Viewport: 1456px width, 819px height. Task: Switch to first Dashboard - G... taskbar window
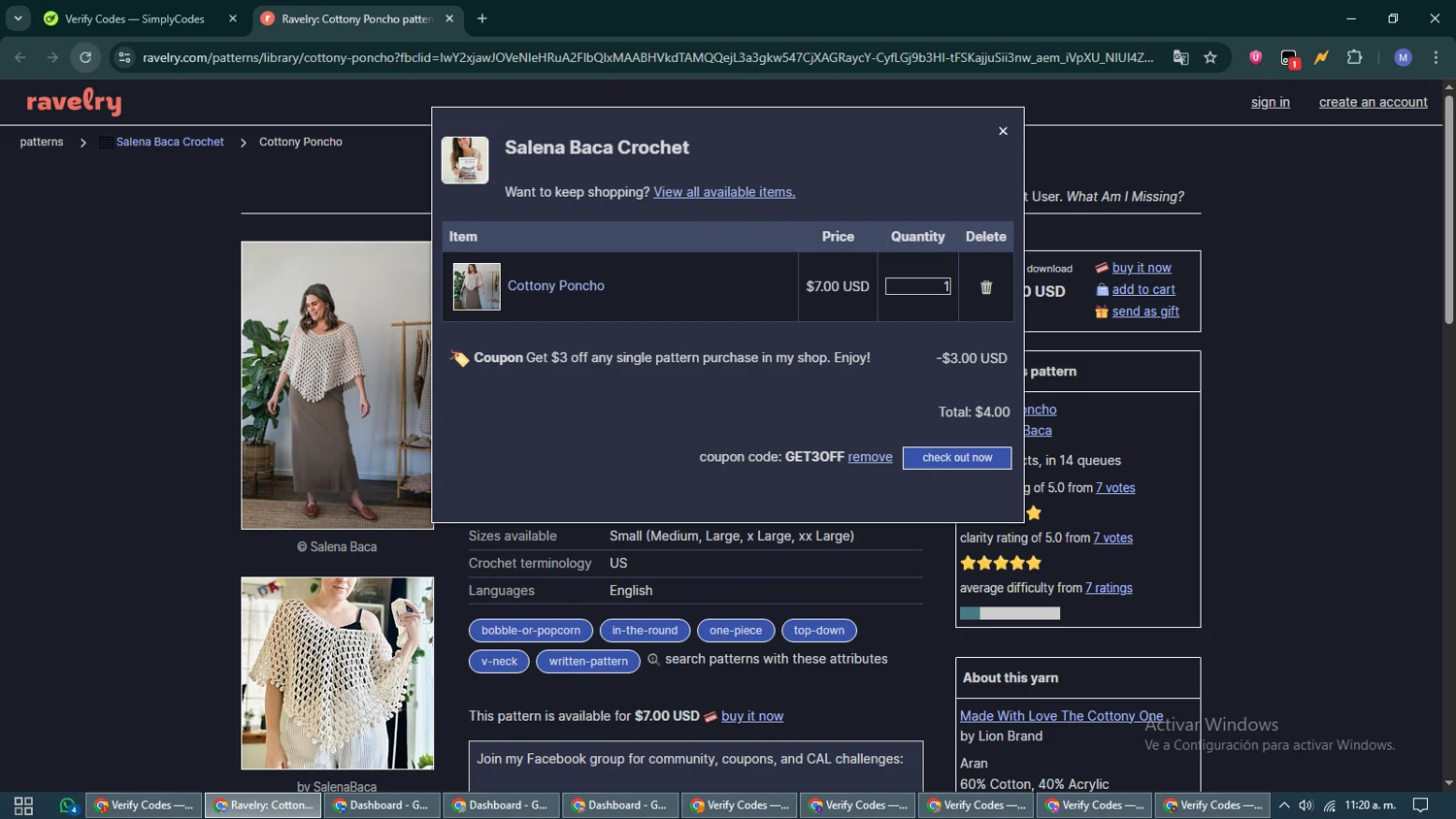381,805
